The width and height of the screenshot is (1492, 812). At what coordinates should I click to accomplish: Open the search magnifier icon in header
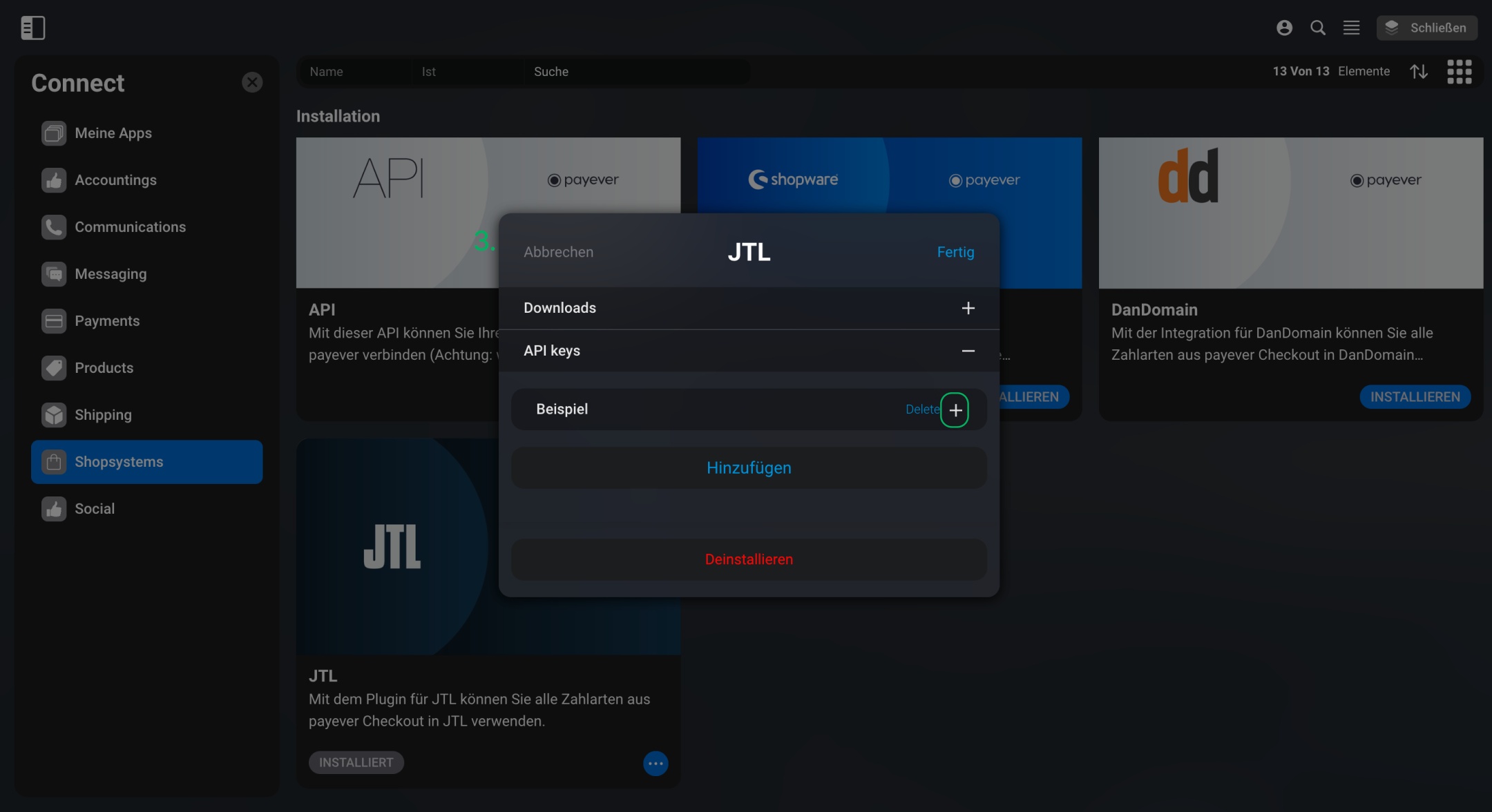click(1318, 28)
